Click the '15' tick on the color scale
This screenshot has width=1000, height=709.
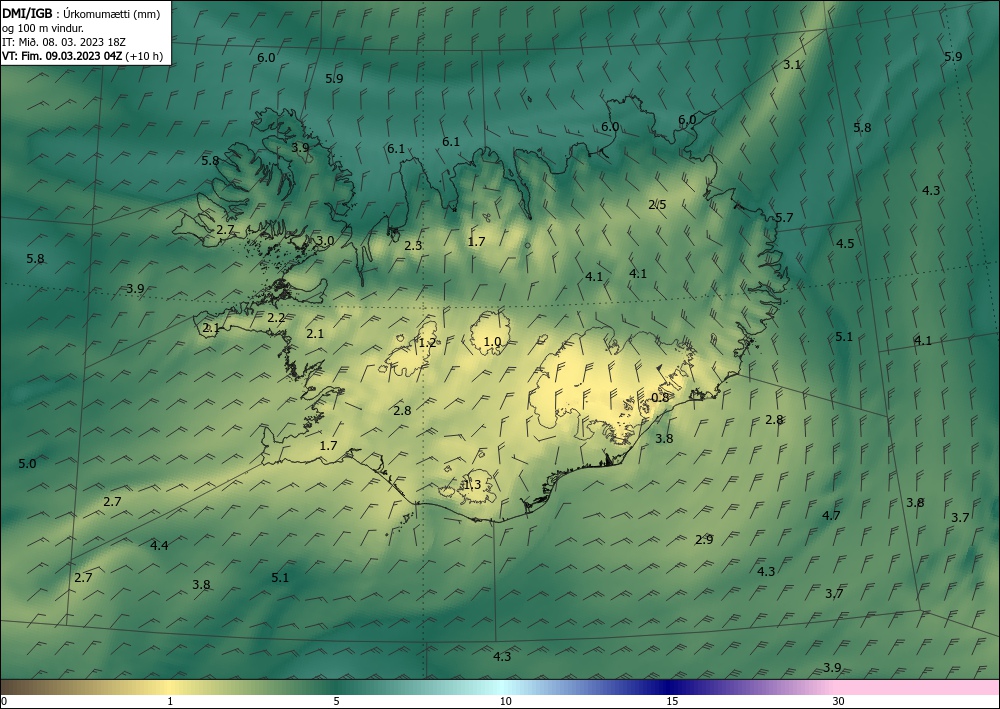tap(672, 702)
